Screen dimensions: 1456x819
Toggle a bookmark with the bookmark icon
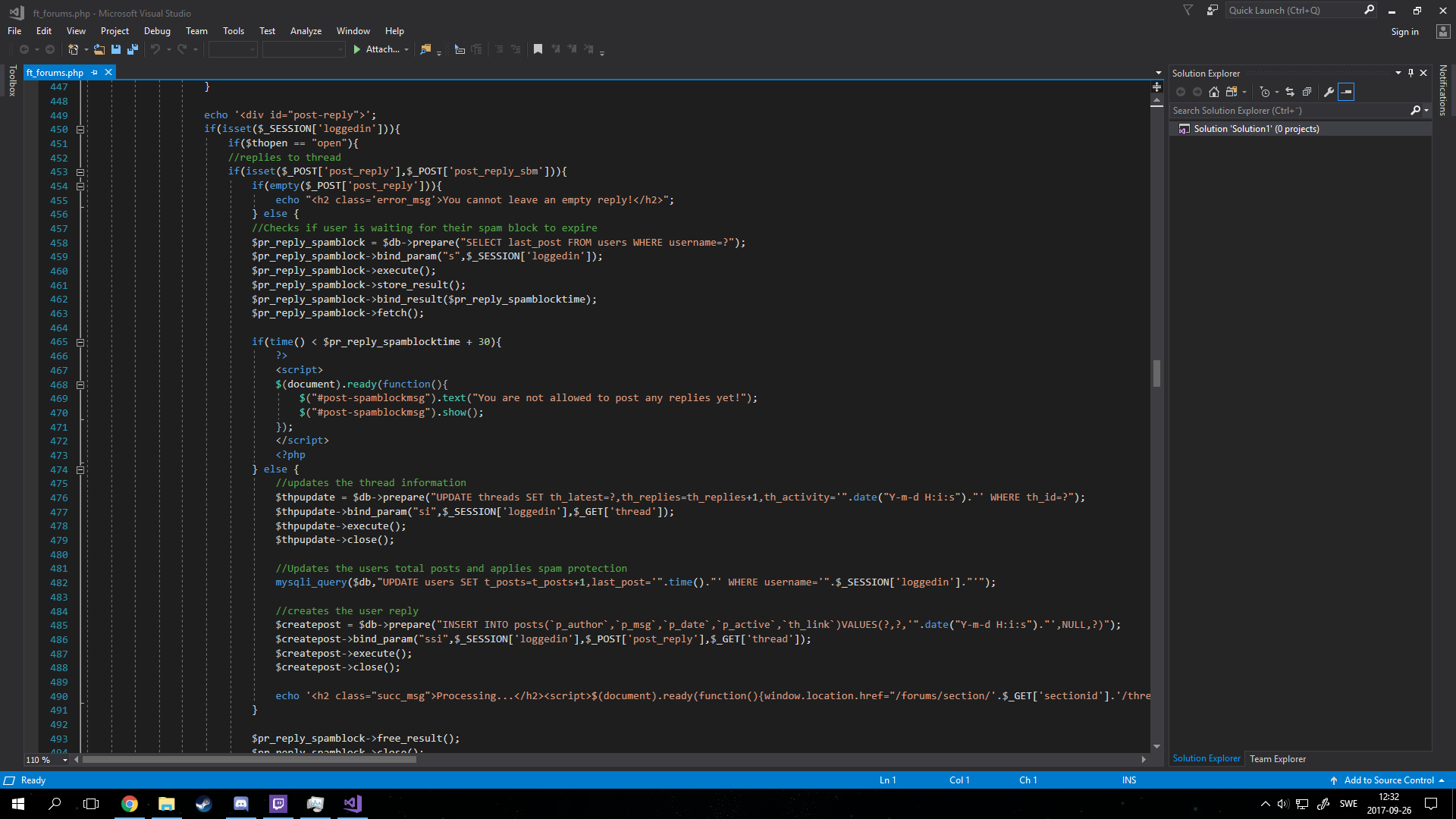coord(538,49)
